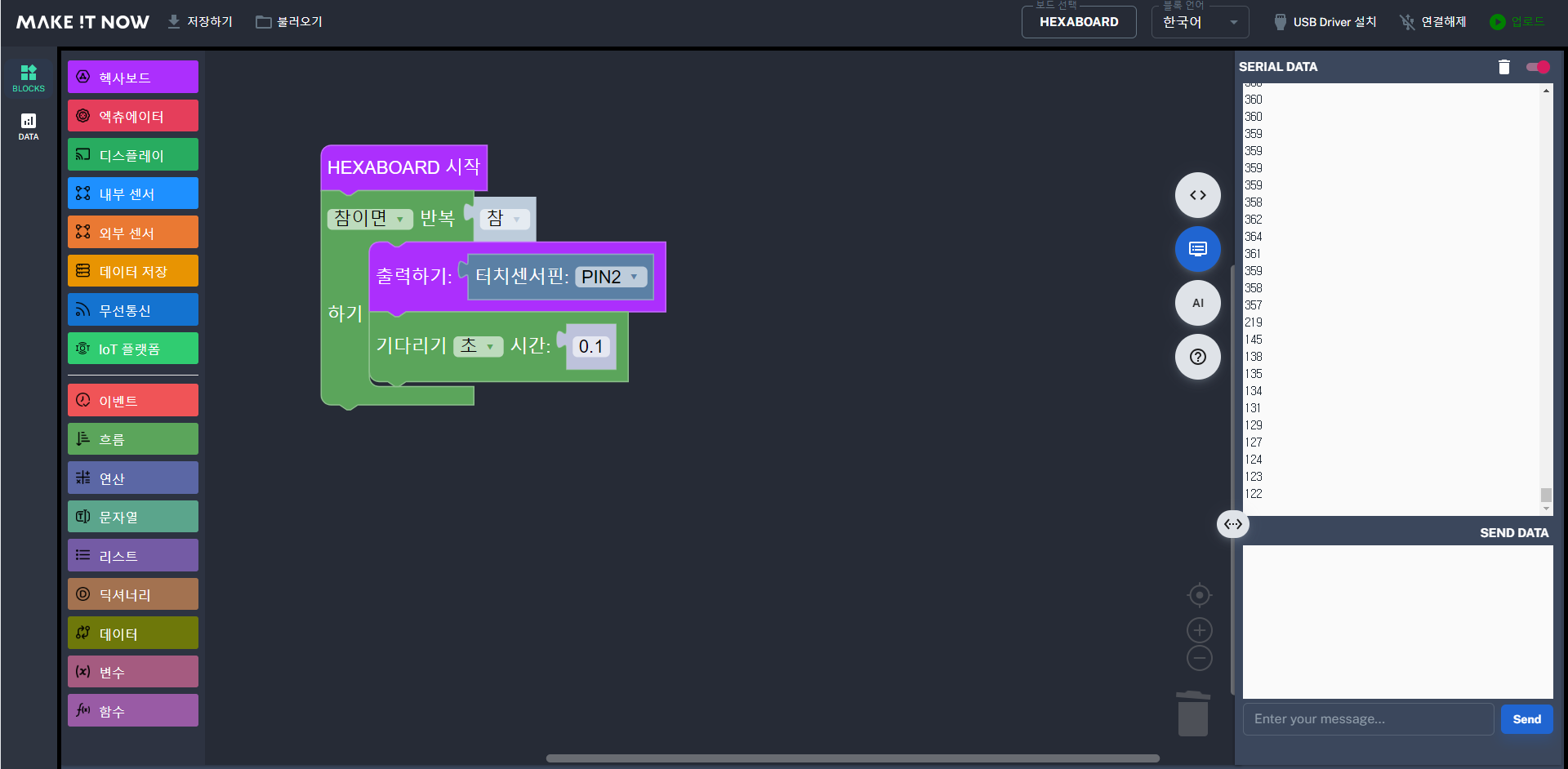Open the 이벤트 block category

coord(133,401)
